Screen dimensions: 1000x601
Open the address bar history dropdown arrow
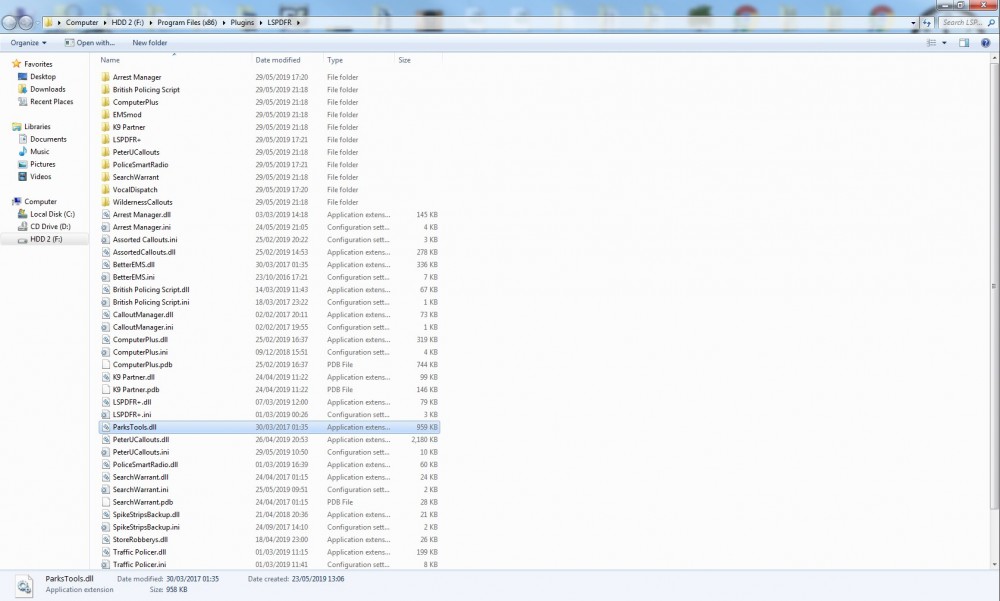tap(913, 22)
